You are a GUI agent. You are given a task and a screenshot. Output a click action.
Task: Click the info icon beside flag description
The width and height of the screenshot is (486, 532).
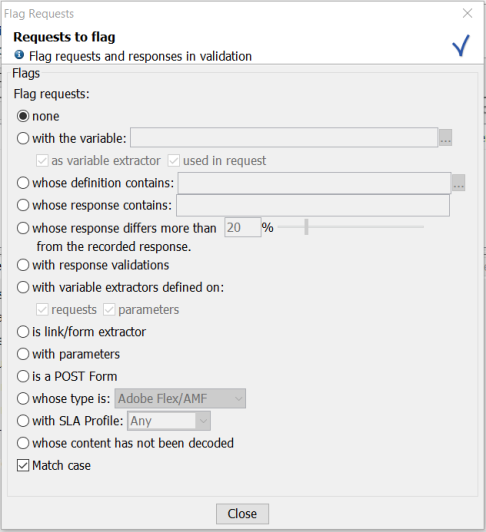coord(19,55)
